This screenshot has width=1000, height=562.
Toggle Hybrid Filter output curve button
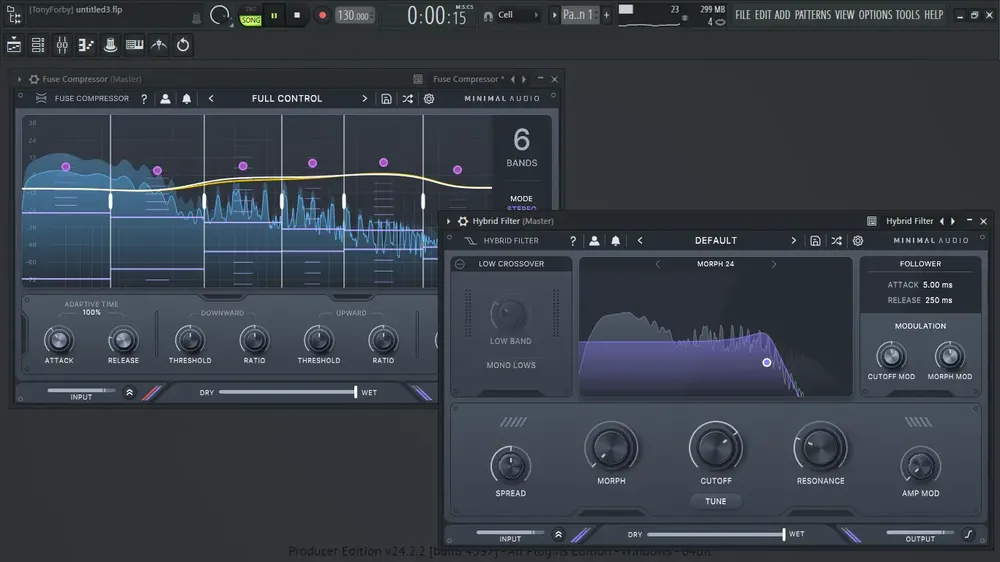pyautogui.click(x=968, y=534)
